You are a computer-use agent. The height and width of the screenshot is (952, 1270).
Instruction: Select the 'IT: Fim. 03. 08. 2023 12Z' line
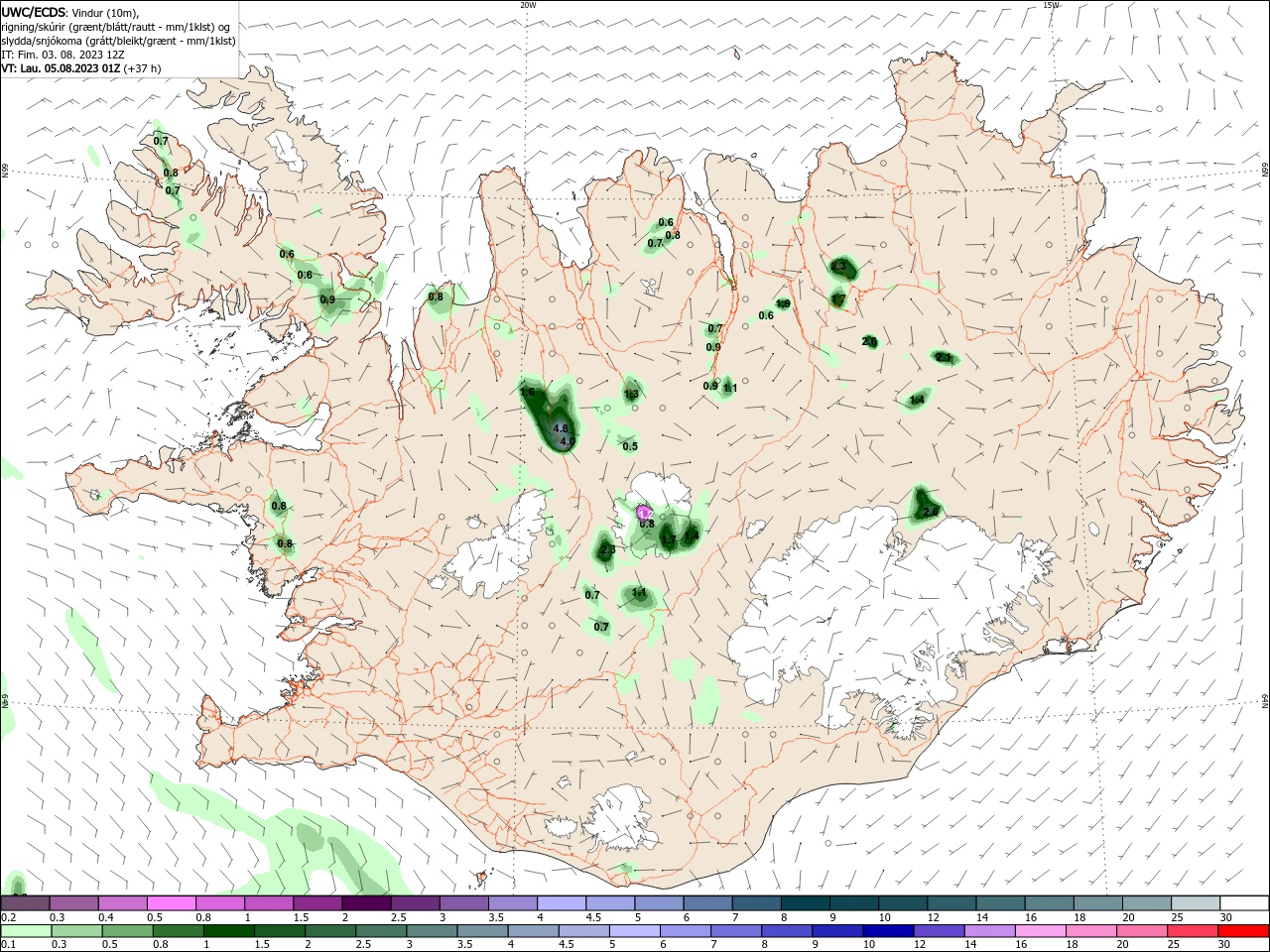pos(63,55)
